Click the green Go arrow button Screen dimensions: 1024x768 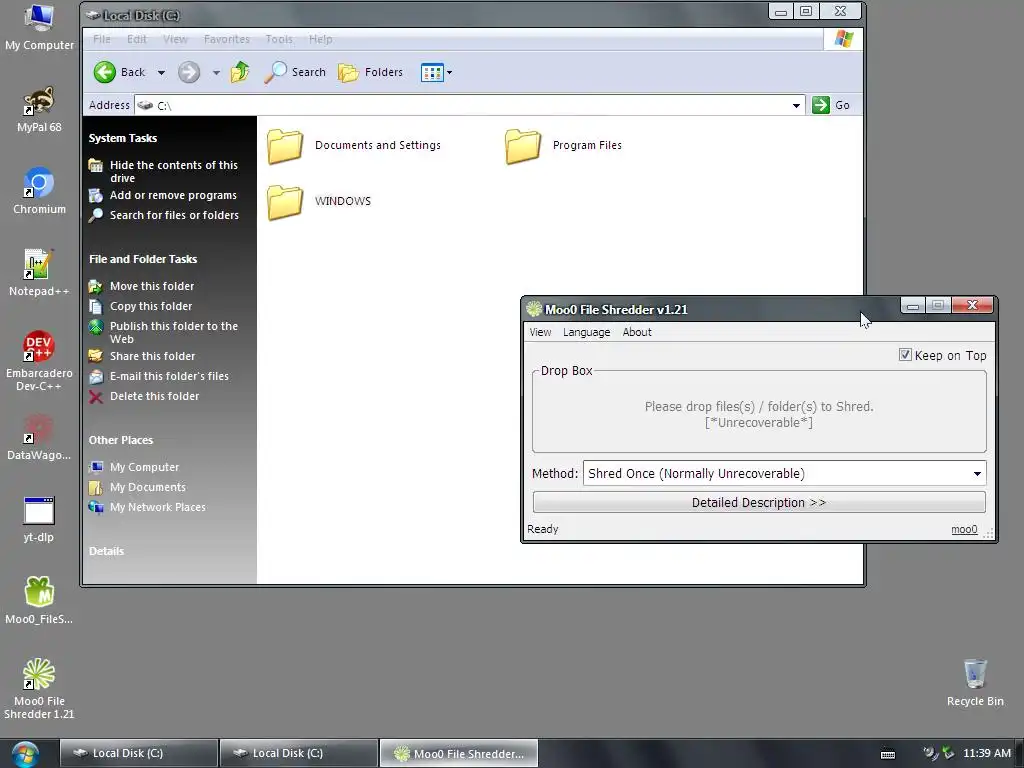tap(821, 105)
